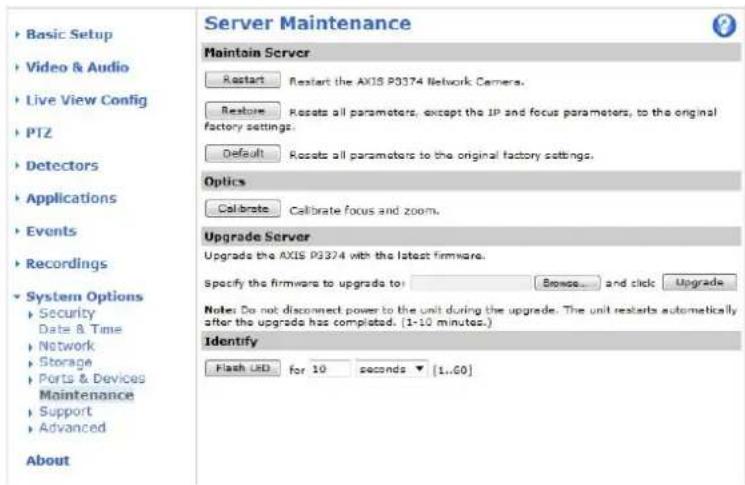The width and height of the screenshot is (745, 485).
Task: Open the help icon for Server Maintenance
Action: [x=724, y=25]
